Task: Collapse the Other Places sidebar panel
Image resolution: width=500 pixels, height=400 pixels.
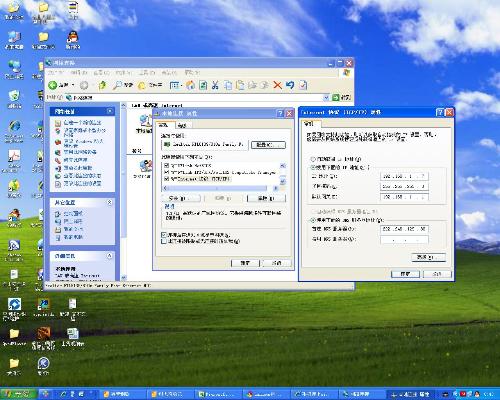Action: 109,202
